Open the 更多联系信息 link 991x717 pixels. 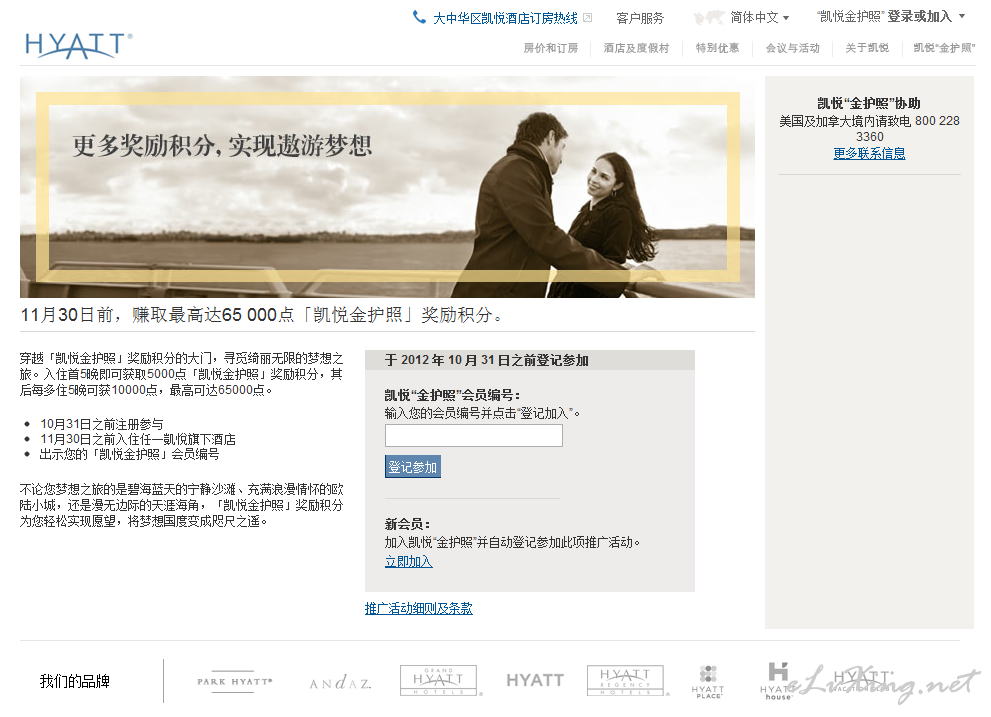(869, 154)
